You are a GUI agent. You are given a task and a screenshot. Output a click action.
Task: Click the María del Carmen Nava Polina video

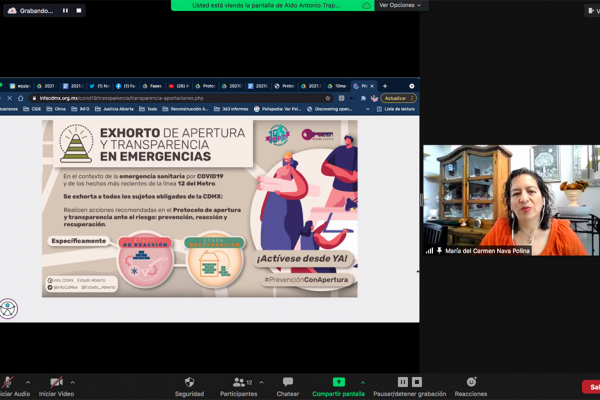511,200
